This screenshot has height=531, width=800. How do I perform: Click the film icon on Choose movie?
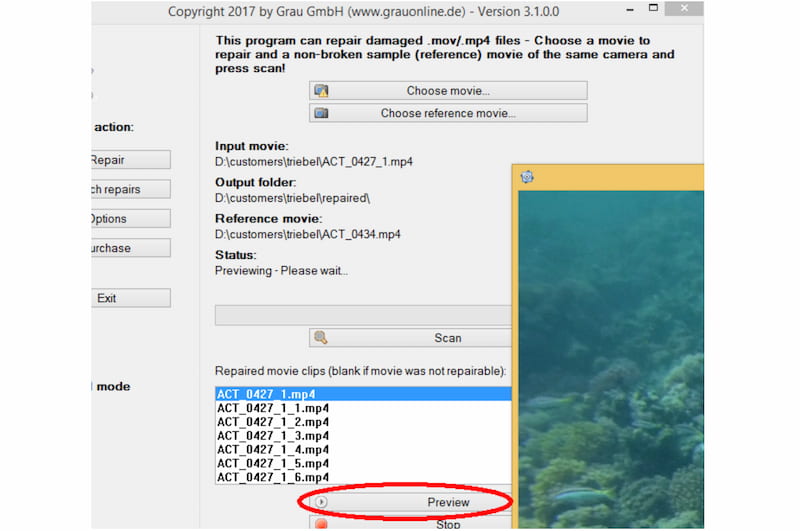321,91
